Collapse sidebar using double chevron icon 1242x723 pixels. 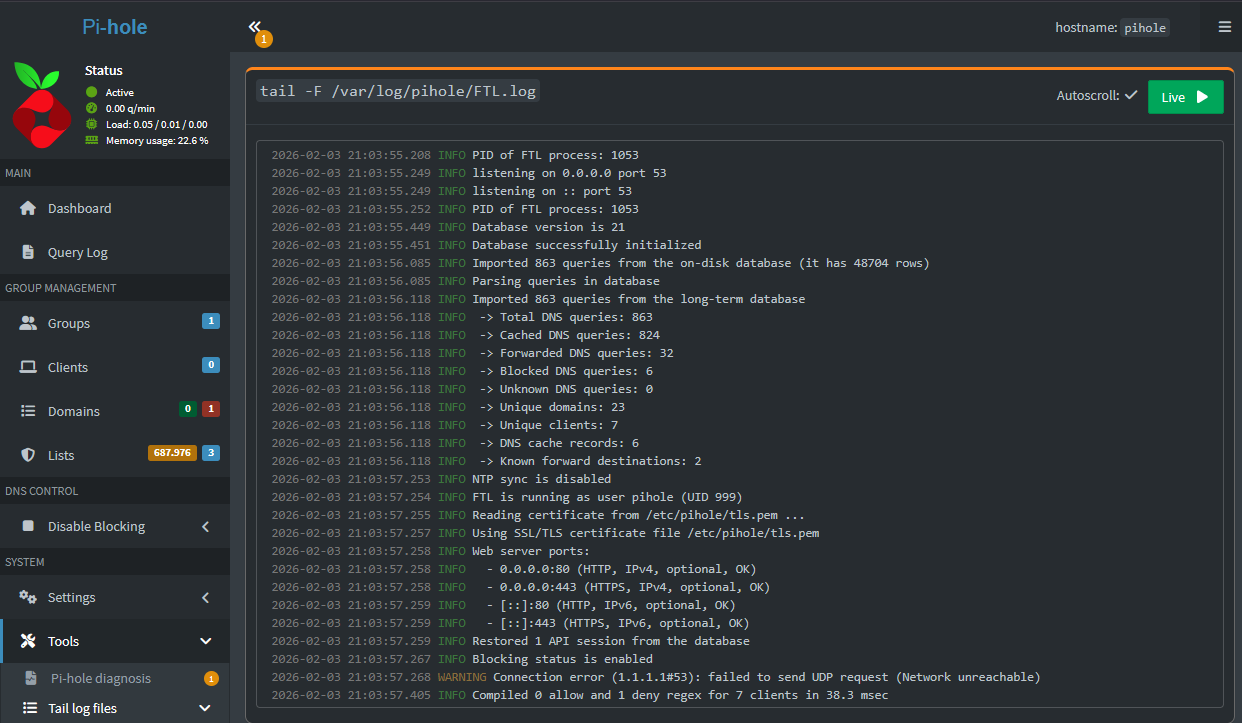point(255,28)
